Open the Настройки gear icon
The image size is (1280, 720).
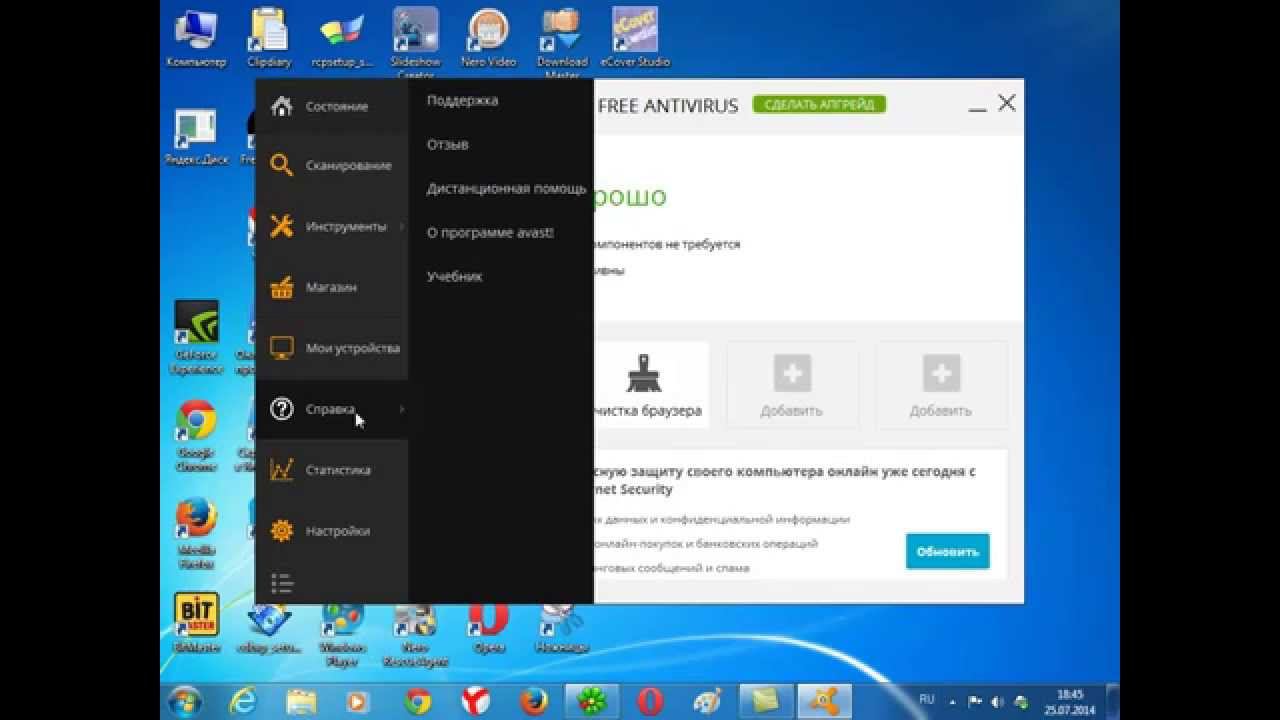(282, 531)
